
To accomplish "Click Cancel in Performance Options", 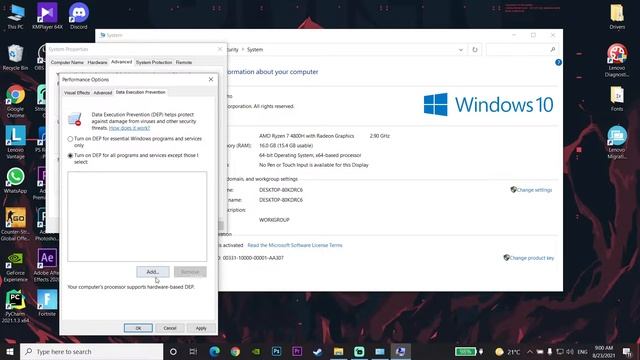I will [170, 328].
